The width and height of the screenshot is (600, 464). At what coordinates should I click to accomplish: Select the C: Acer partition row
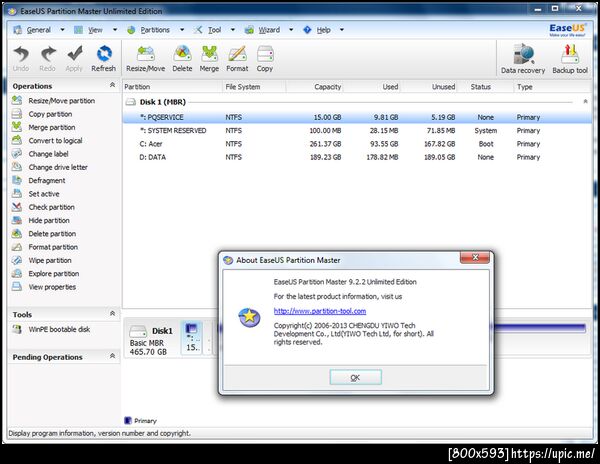click(357, 144)
